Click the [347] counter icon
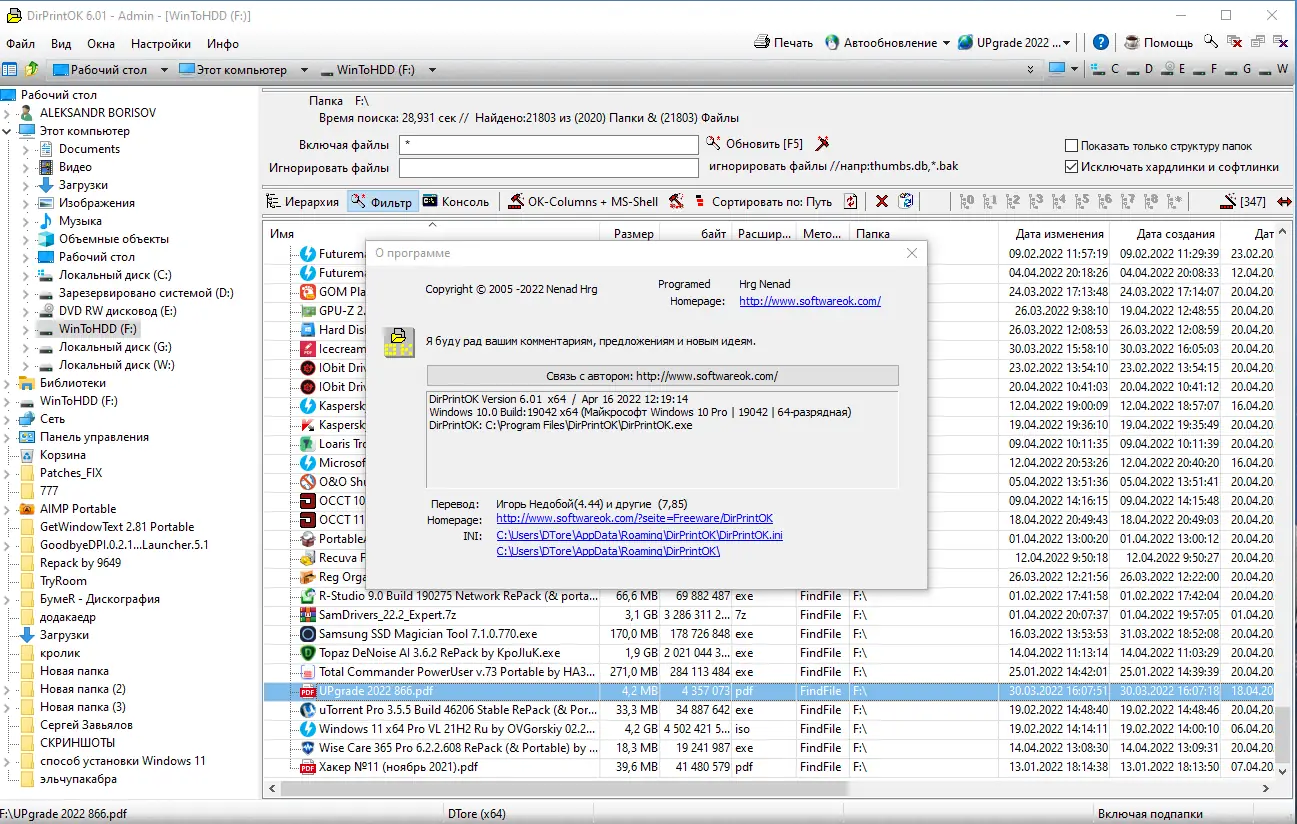Image resolution: width=1297 pixels, height=824 pixels. click(1243, 201)
